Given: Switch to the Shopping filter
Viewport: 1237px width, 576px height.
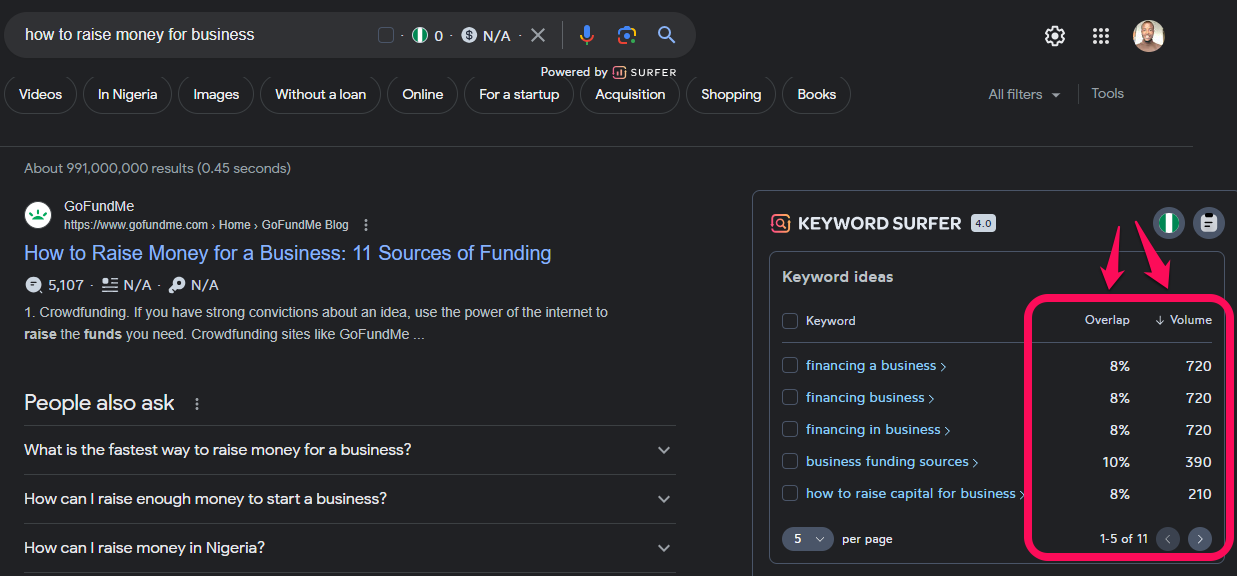Looking at the screenshot, I should [731, 94].
